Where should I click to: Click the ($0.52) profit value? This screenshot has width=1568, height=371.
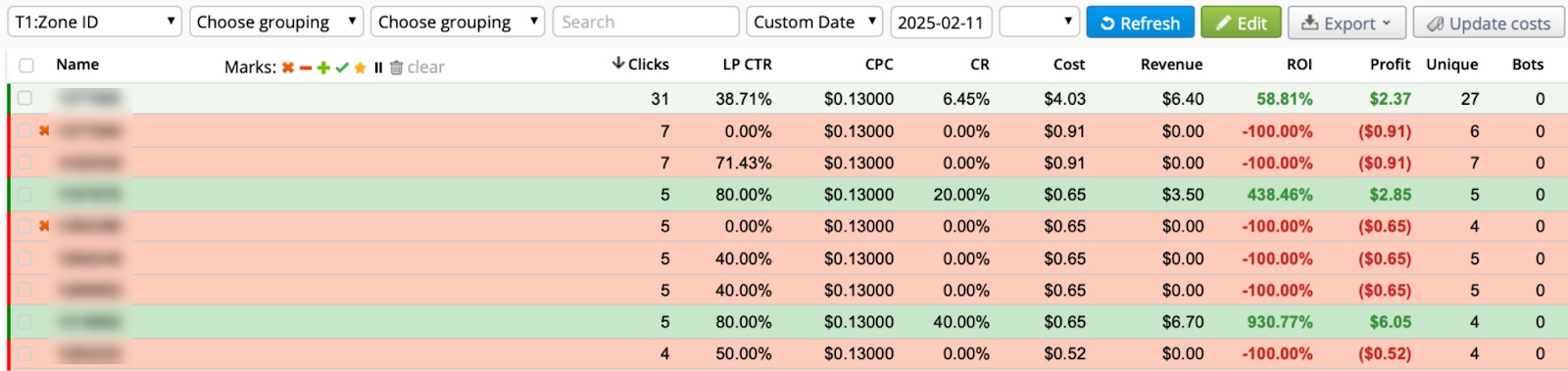(1384, 354)
